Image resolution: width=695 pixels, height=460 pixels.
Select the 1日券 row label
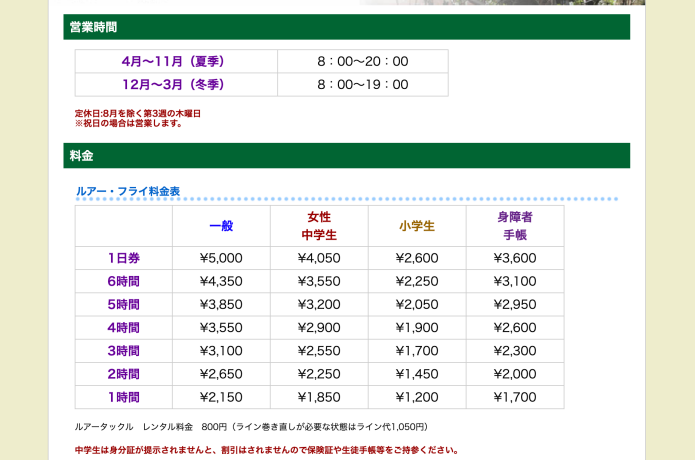[x=124, y=258]
